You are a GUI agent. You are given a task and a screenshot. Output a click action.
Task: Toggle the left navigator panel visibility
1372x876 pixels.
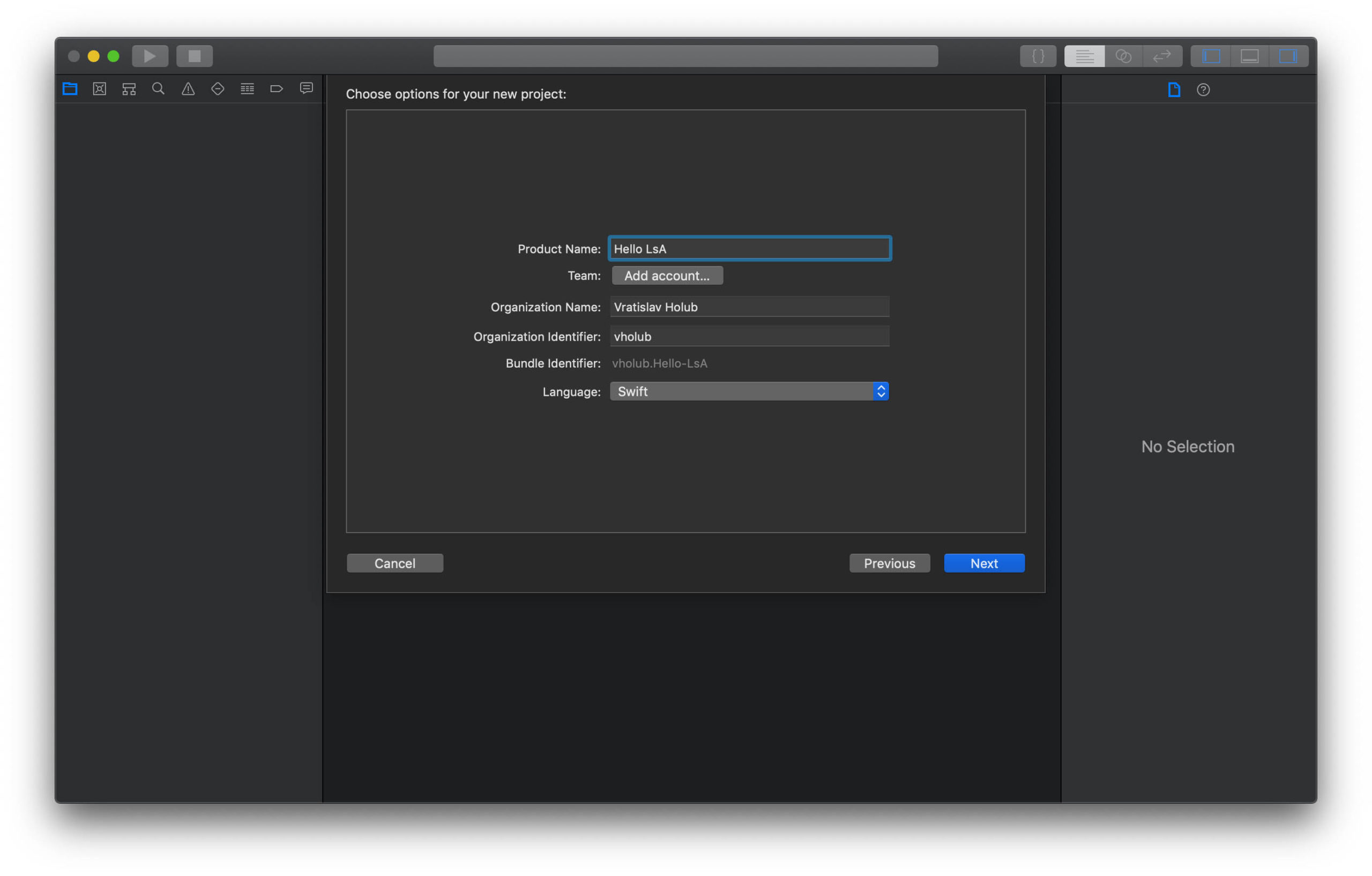(x=1211, y=56)
